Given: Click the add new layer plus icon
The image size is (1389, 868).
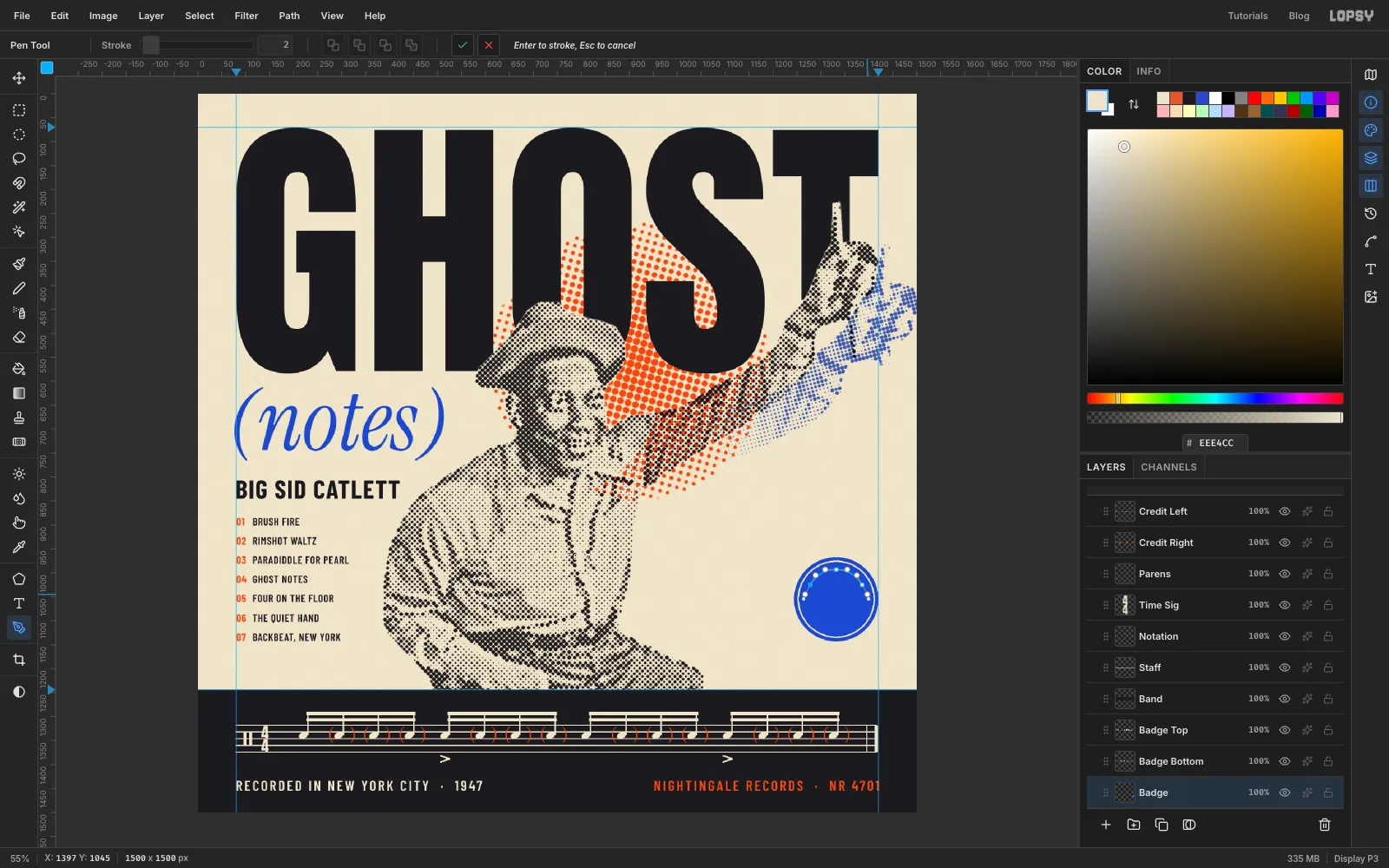Looking at the screenshot, I should 1106,825.
